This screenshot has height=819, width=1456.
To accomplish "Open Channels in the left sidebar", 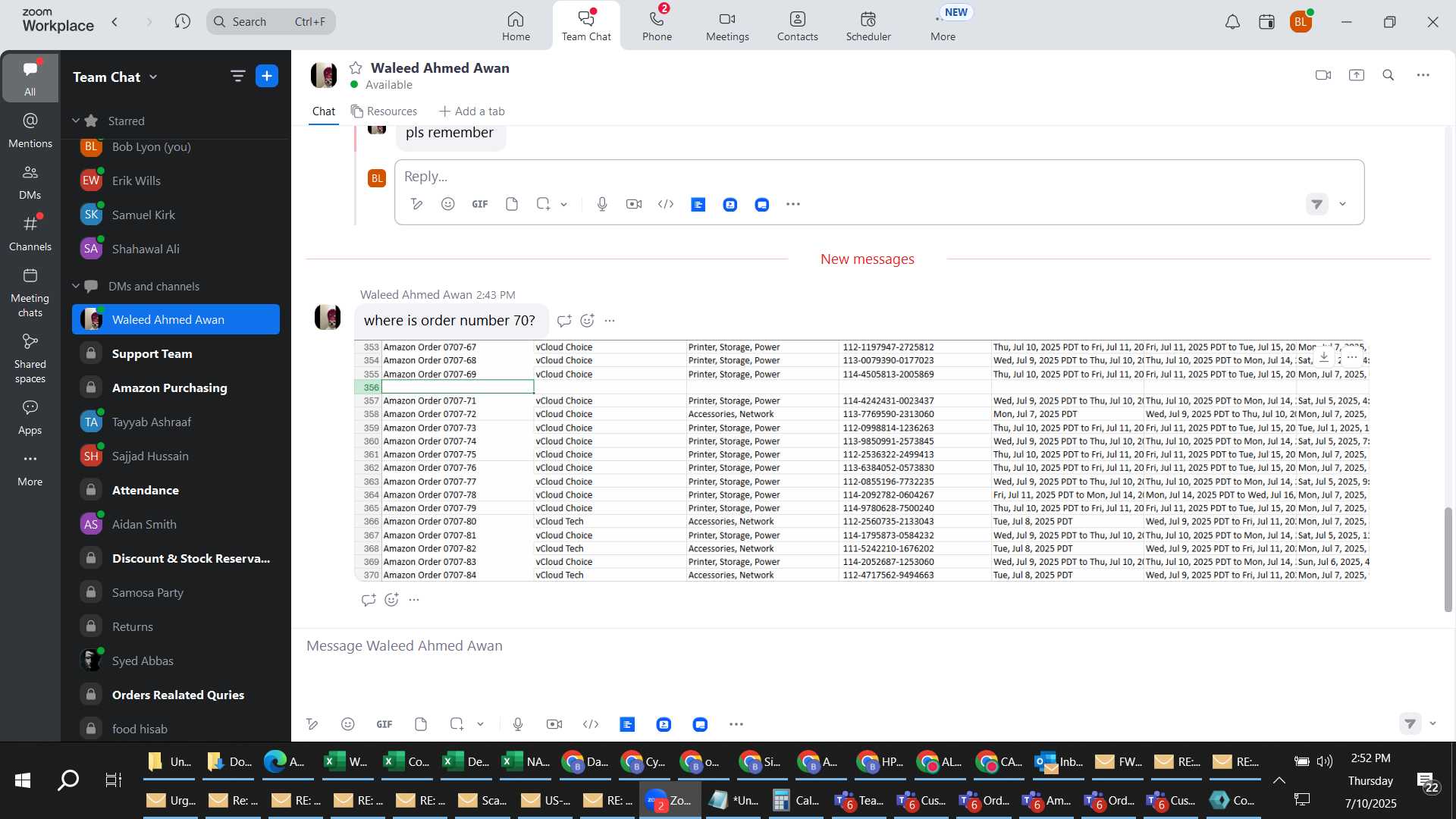I will 30,233.
